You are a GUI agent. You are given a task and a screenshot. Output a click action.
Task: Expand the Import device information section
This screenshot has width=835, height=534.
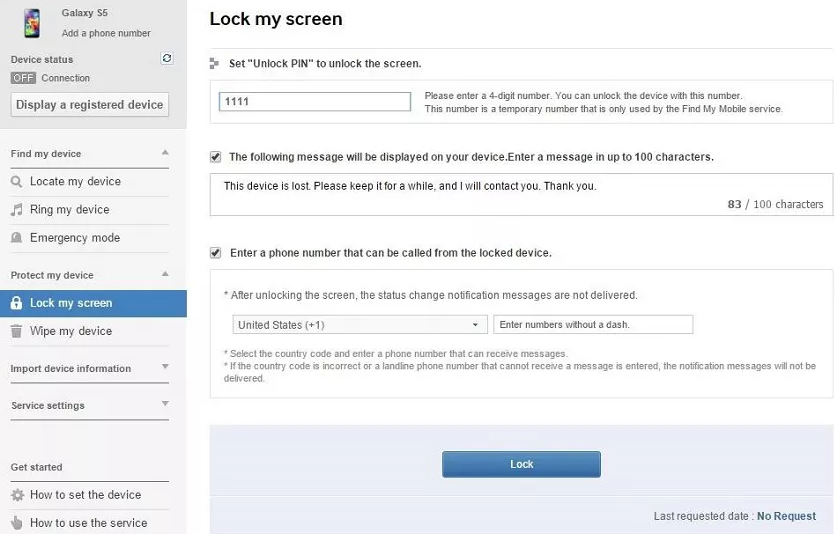coord(165,368)
